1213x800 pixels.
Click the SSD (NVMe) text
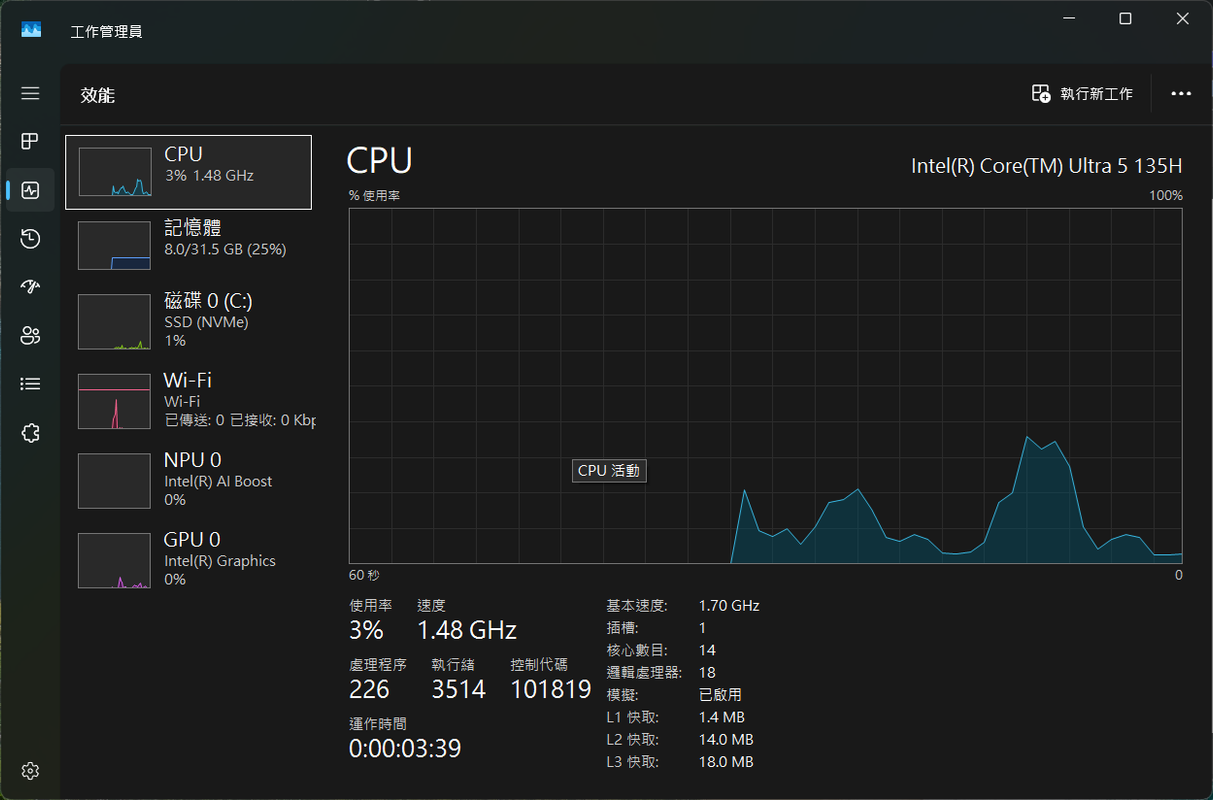(206, 322)
